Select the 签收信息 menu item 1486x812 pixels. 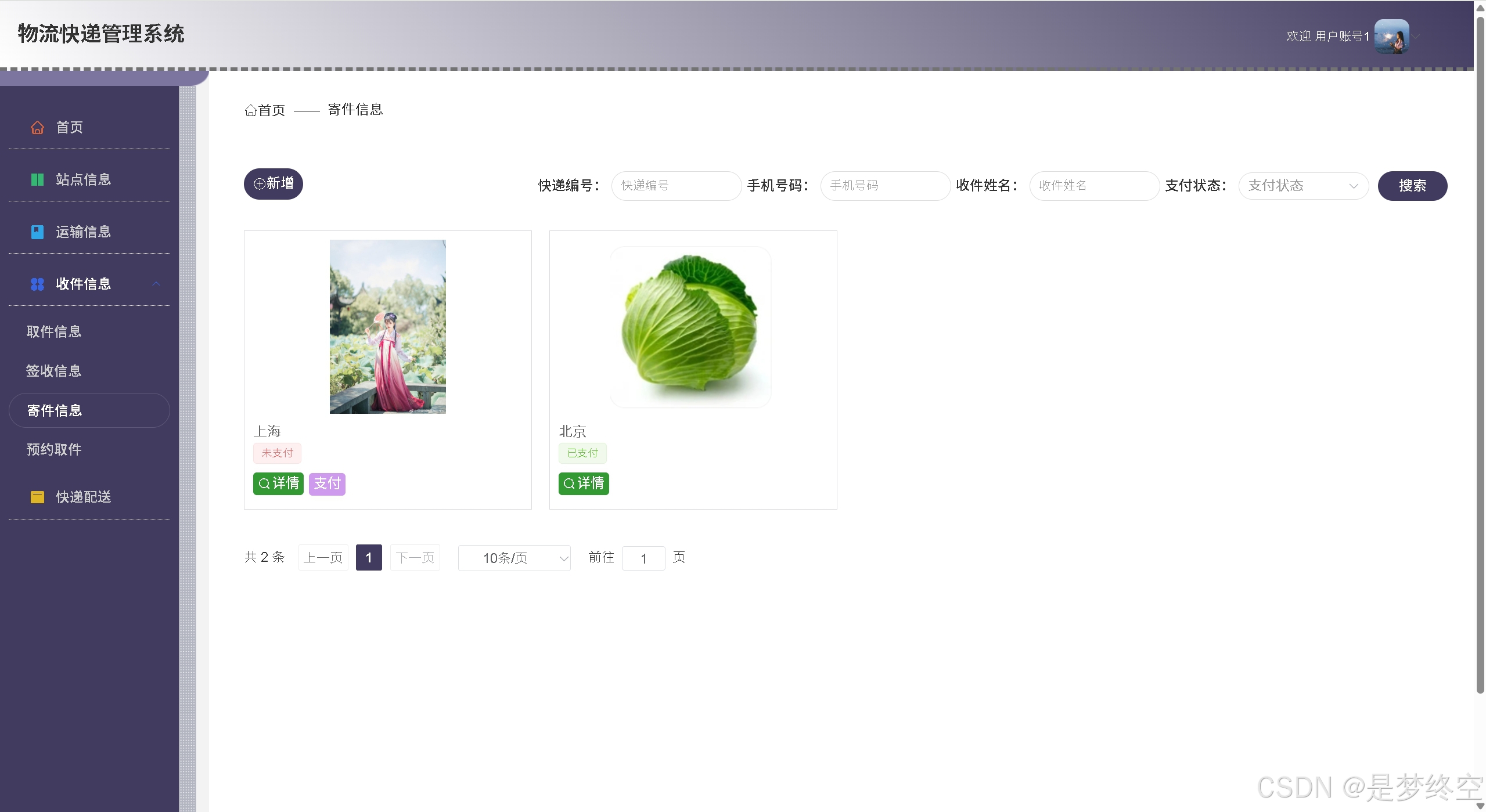(54, 370)
